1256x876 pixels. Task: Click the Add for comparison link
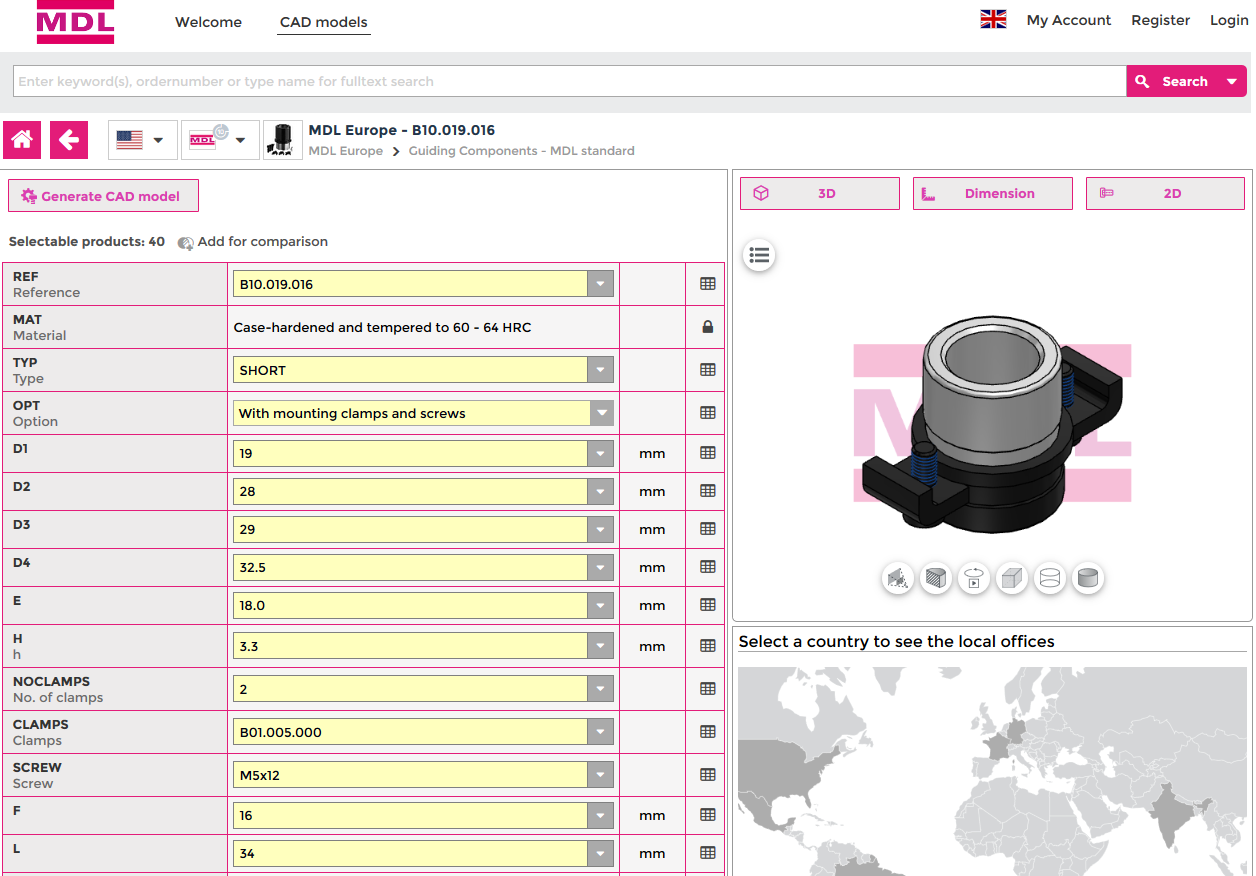coord(253,242)
